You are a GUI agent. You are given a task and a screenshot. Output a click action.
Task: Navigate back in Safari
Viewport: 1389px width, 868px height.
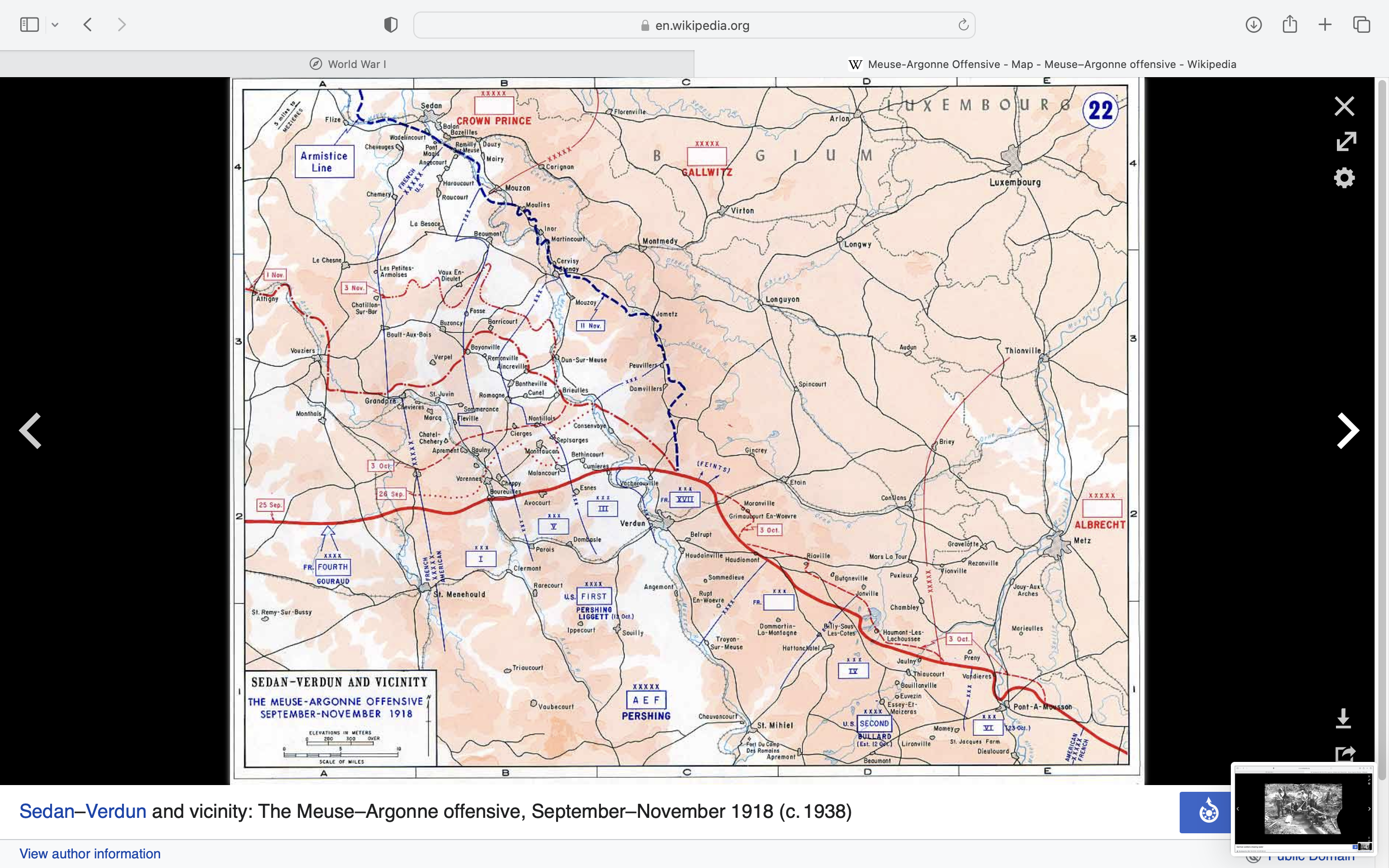pos(88,25)
